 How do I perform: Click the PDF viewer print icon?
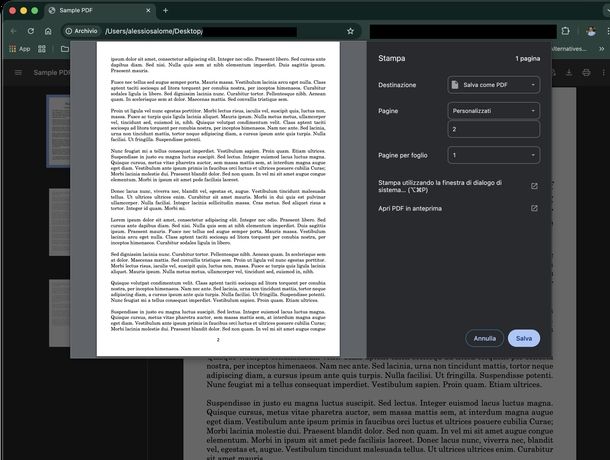(x=586, y=72)
